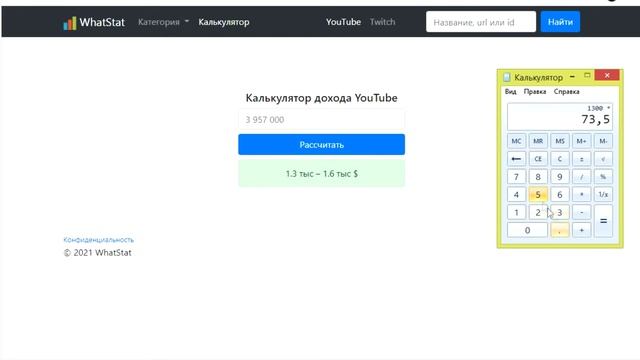The width and height of the screenshot is (640, 360).
Task: Click the 0 key in Calculator
Action: pyautogui.click(x=527, y=230)
